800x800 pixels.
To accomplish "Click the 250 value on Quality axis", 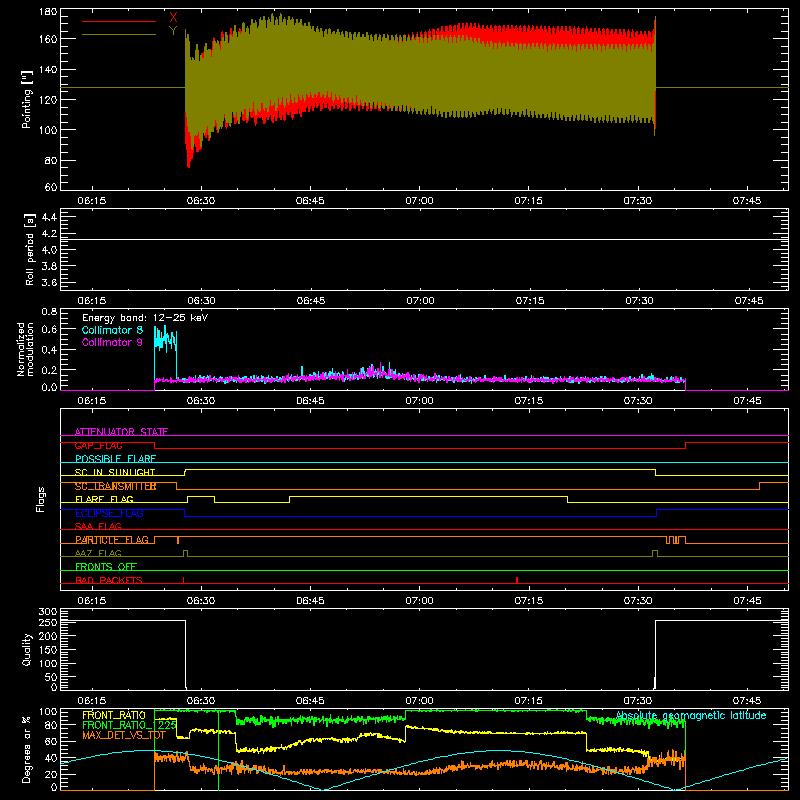I will tap(48, 622).
